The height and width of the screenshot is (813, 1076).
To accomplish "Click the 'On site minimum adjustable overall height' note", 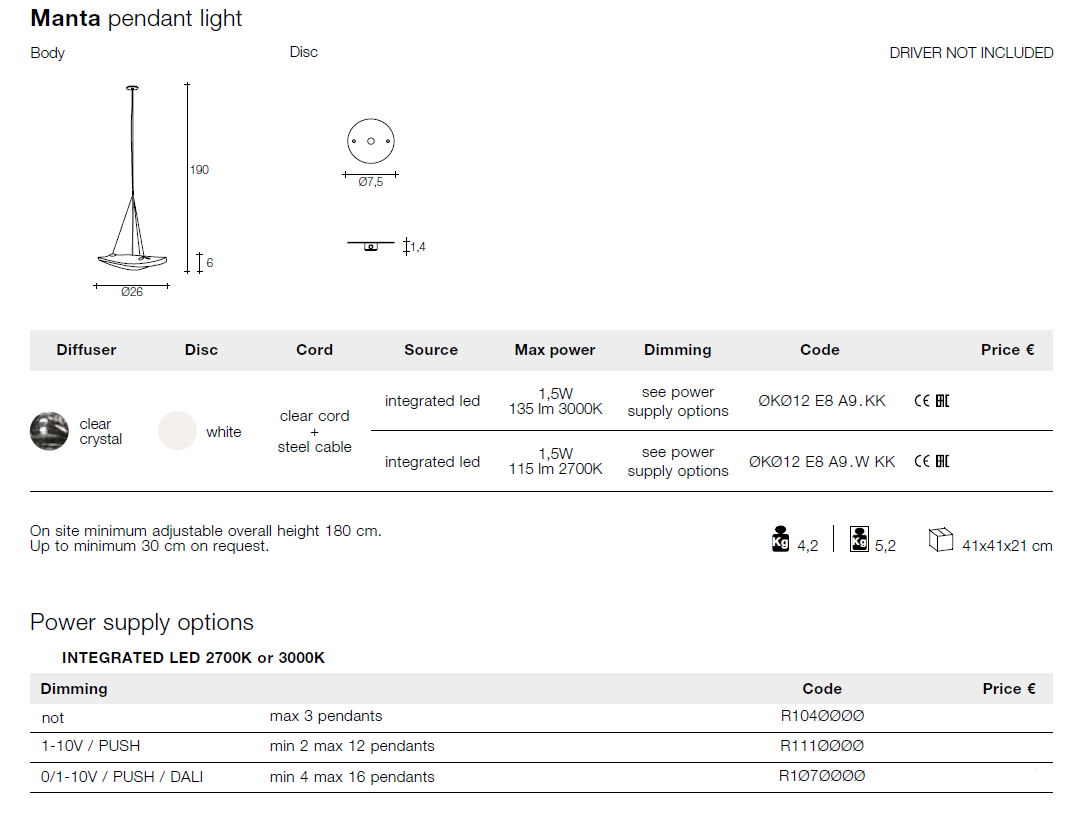I will (x=206, y=531).
